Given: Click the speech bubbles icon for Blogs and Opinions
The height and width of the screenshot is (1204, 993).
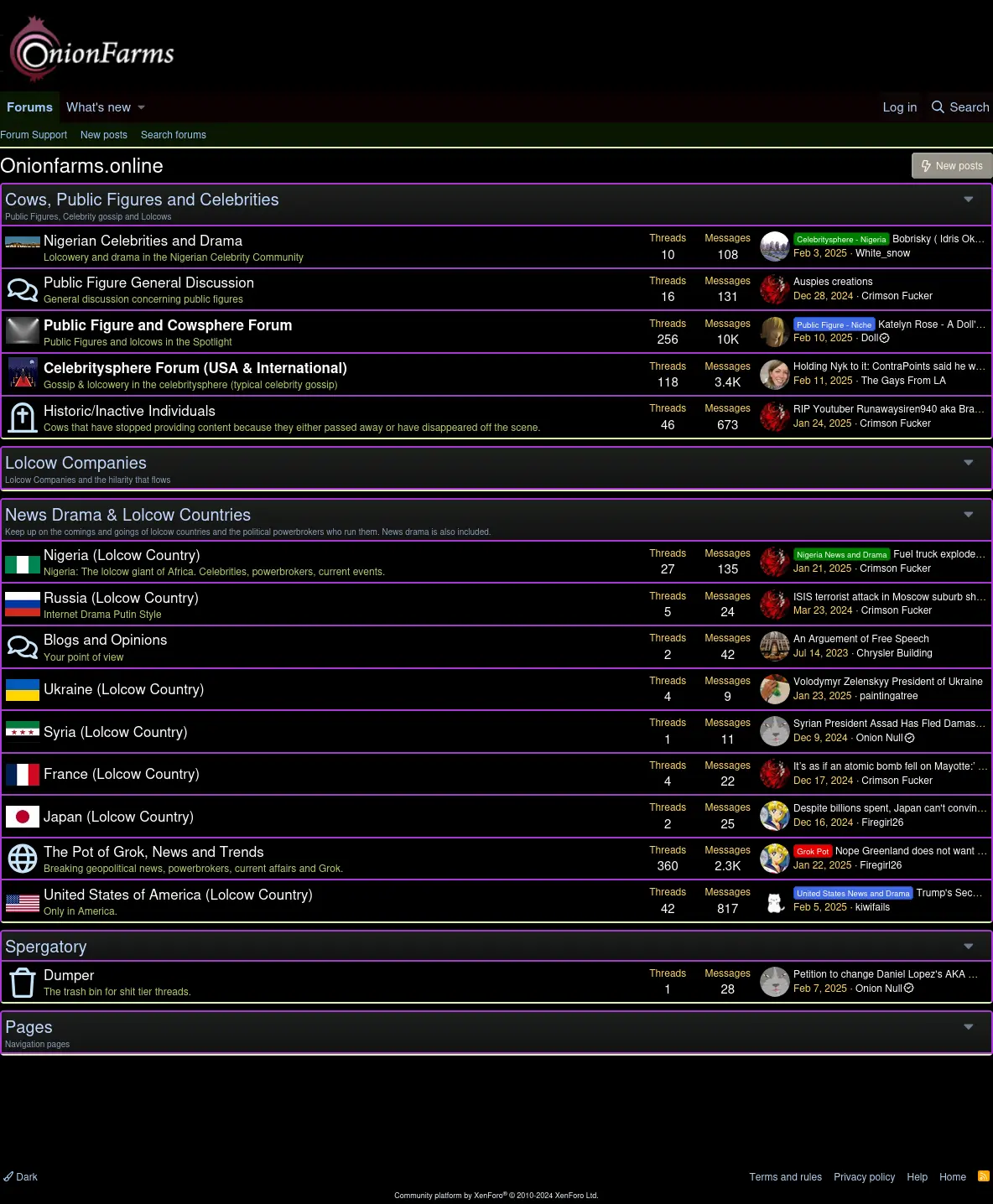Looking at the screenshot, I should (x=23, y=646).
